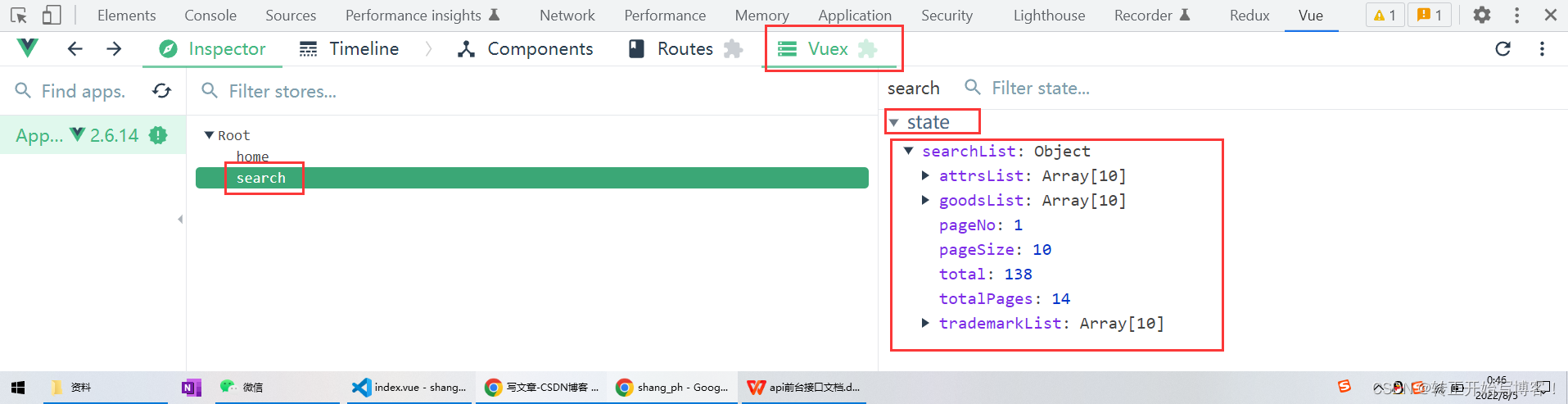This screenshot has height=404, width=1568.
Task: Click the Vue logo icon
Action: (x=27, y=48)
